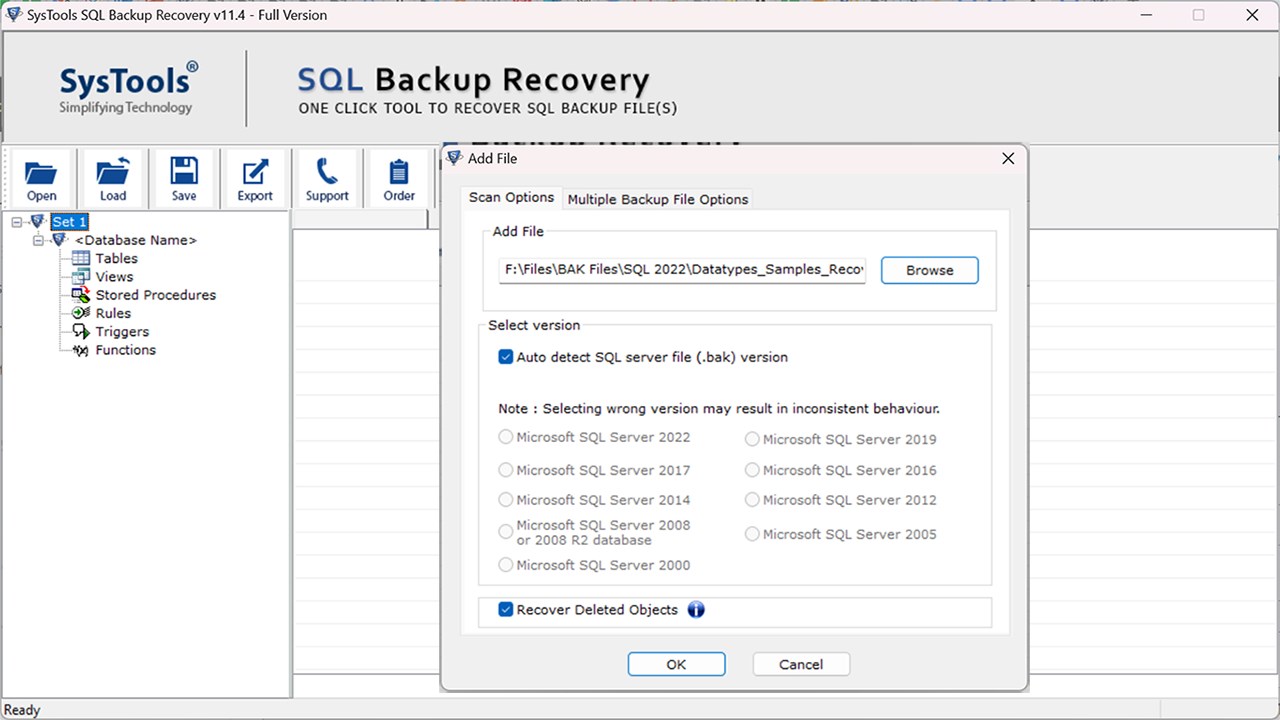Click the Save toolbar icon

pos(184,179)
